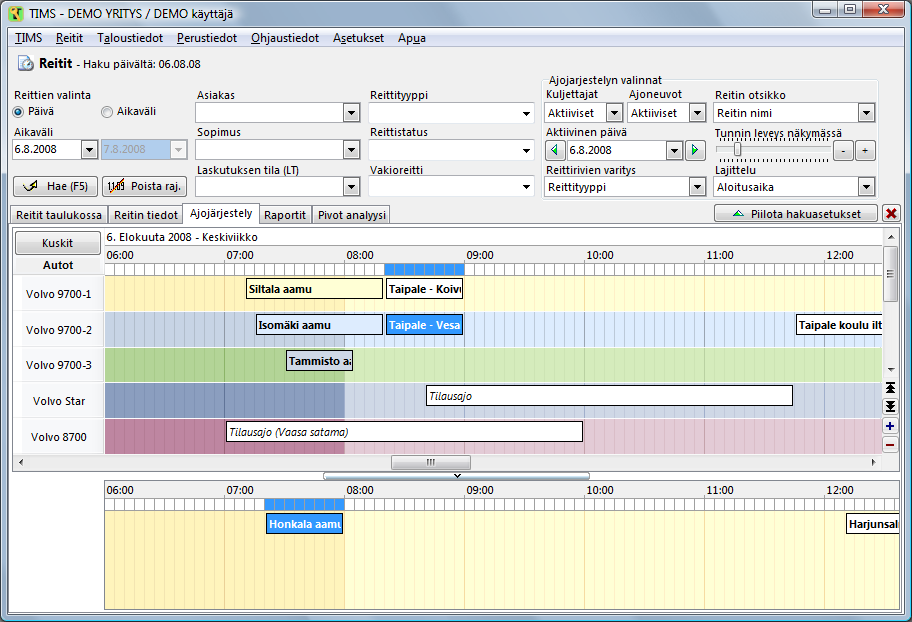Click the Poista raj. button
Image resolution: width=912 pixels, height=622 pixels.
144,186
